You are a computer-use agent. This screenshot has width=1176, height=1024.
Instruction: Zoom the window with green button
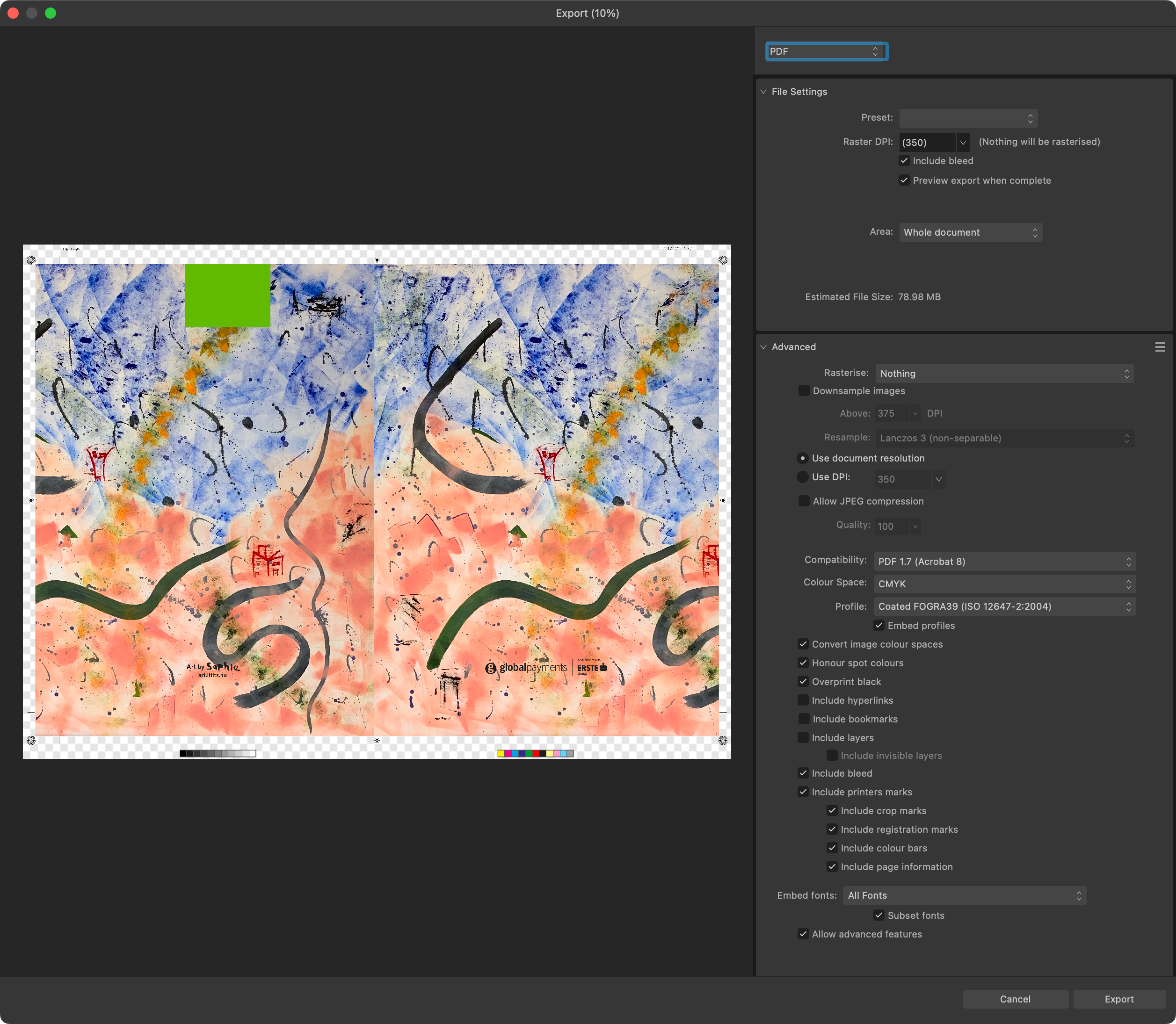[x=51, y=13]
